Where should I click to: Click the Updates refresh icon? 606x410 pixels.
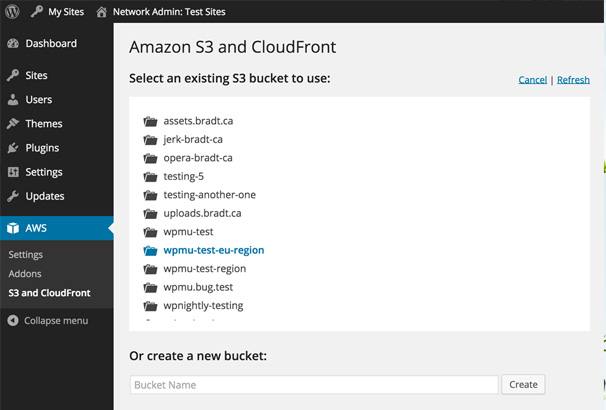(x=13, y=196)
